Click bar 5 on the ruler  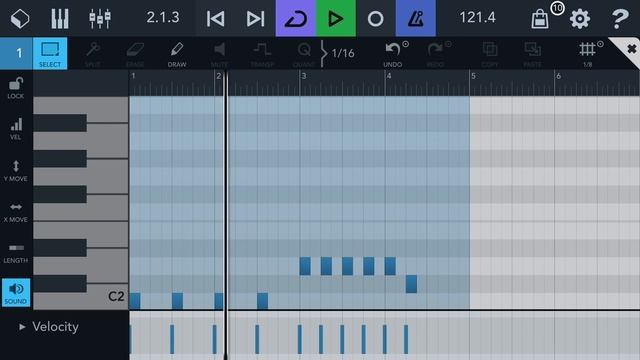click(473, 76)
